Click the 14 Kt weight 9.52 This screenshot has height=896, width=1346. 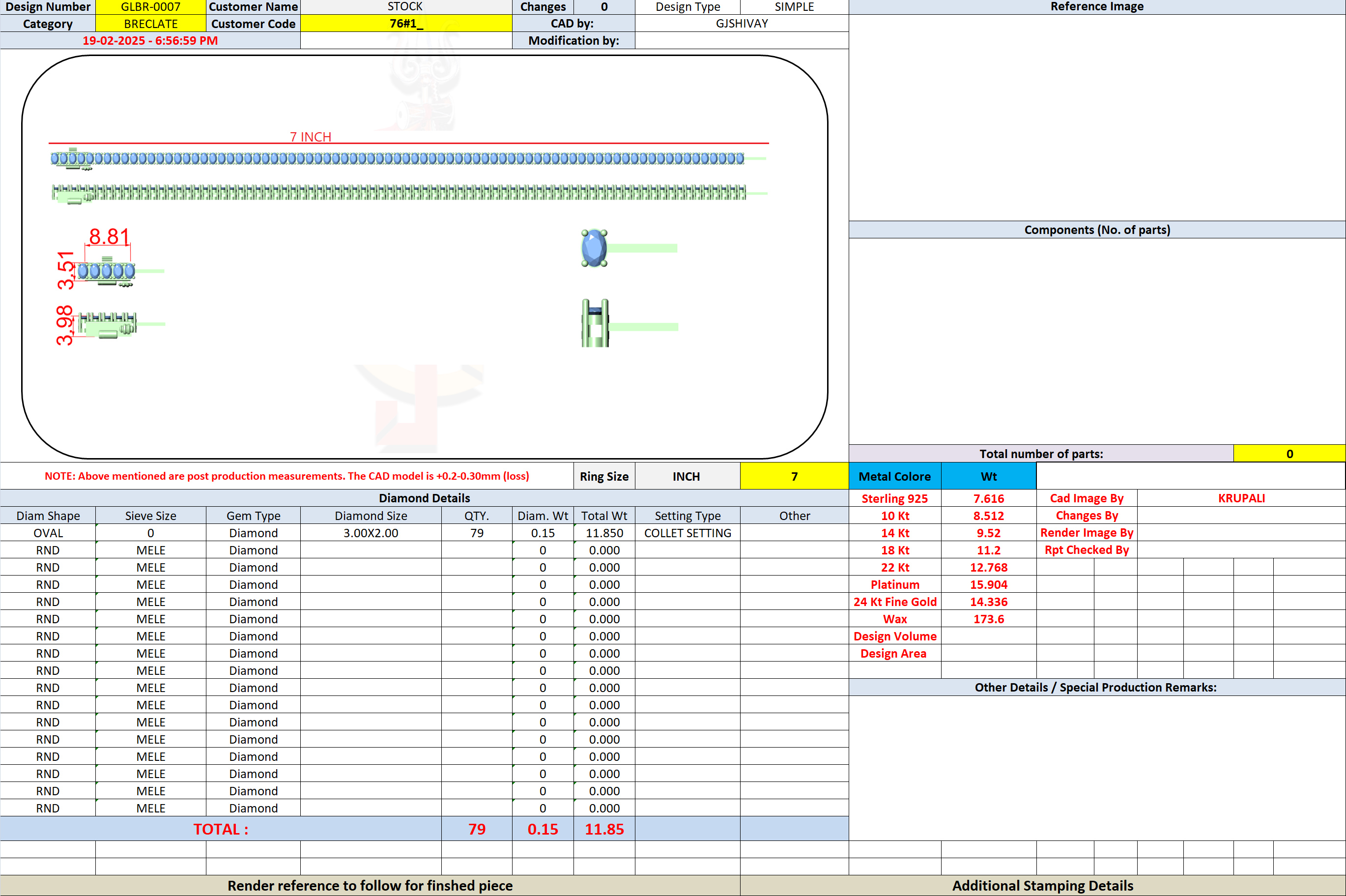click(x=988, y=533)
